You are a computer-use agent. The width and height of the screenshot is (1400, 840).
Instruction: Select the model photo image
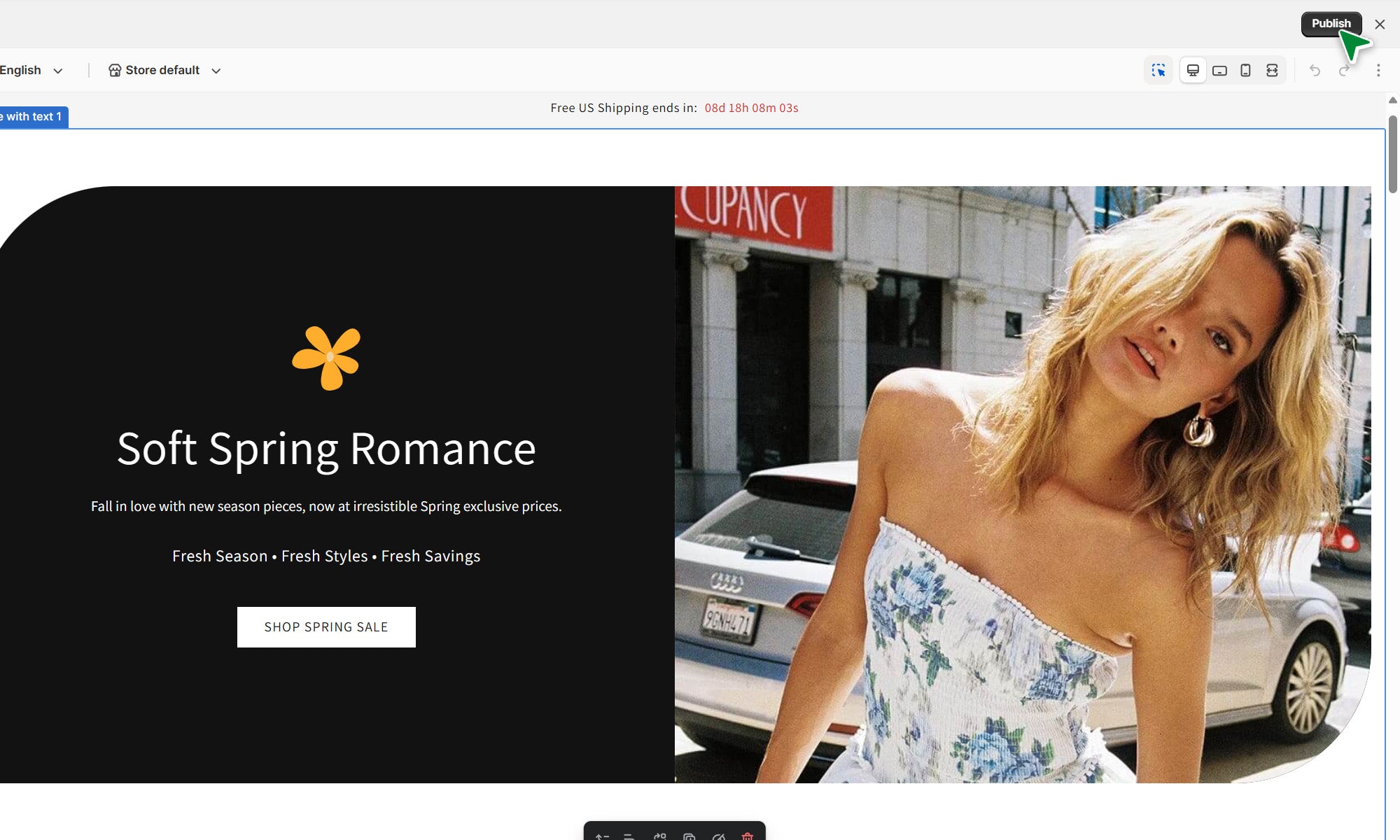pyautogui.click(x=1022, y=484)
